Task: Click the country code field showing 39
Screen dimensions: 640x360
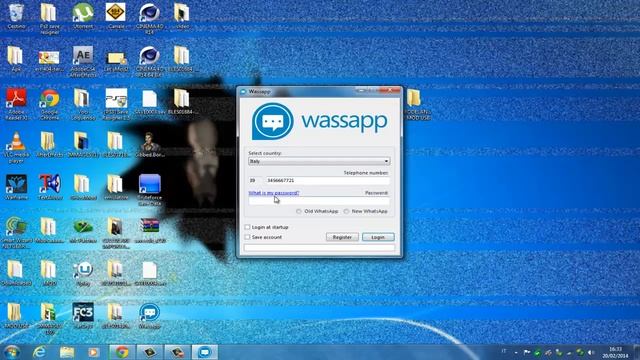Action: (255, 180)
